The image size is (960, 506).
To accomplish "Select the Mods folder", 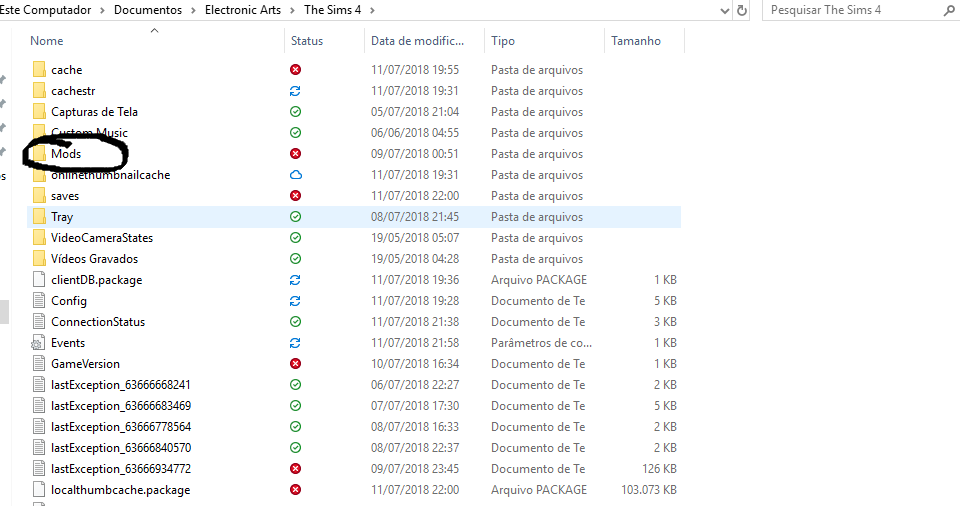I will (66, 154).
